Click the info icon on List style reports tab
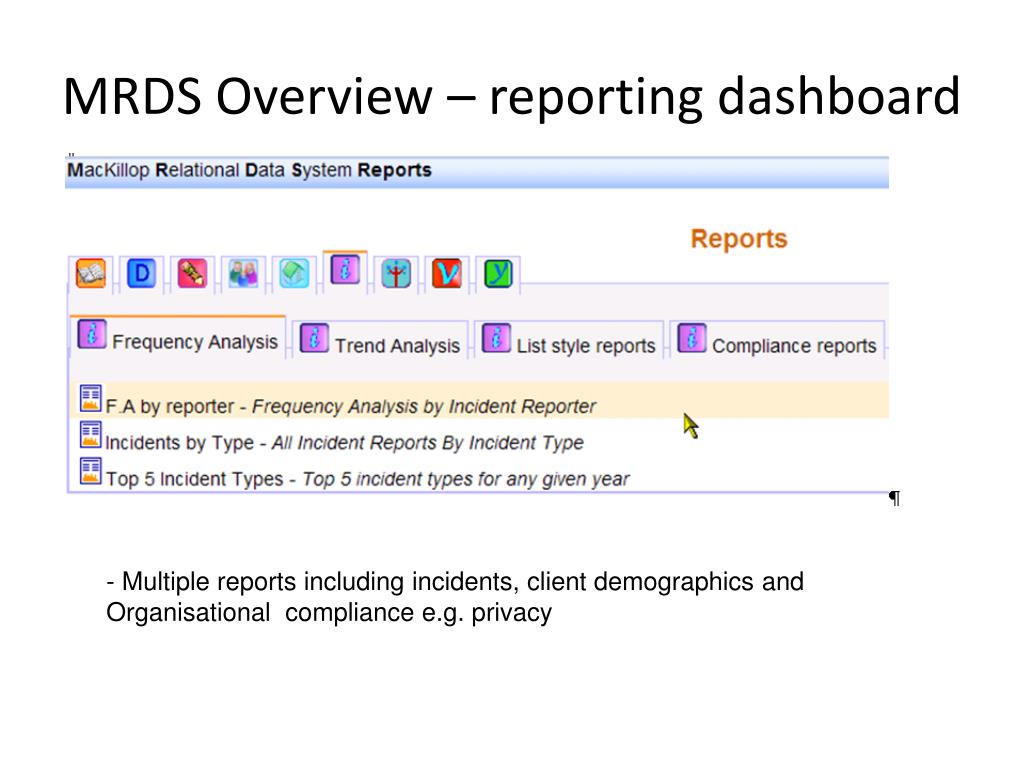The height and width of the screenshot is (768, 1024). point(496,338)
